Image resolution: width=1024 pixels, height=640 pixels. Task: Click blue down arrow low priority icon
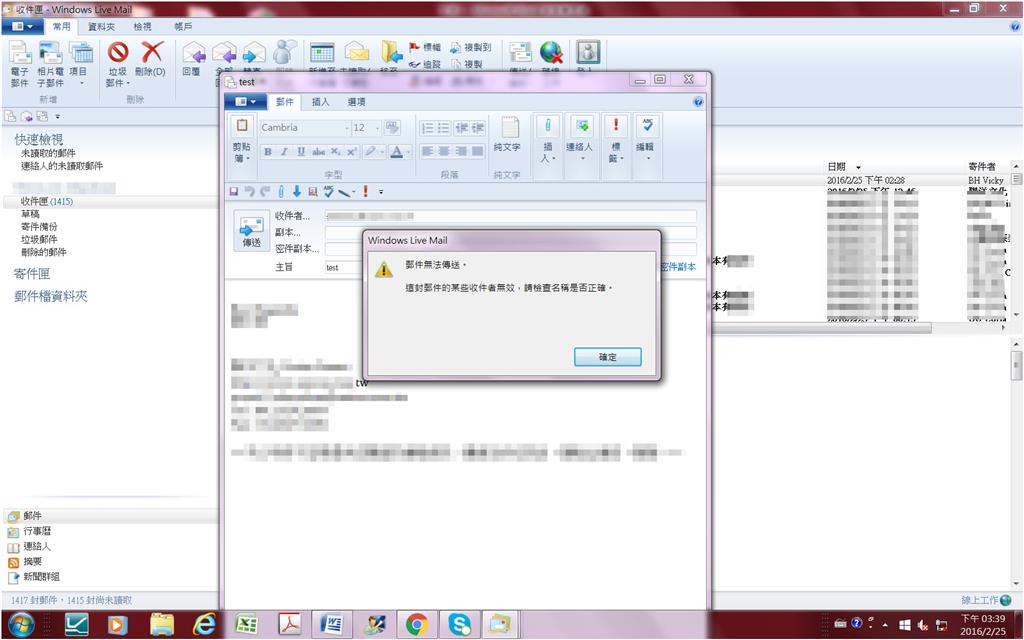[x=296, y=191]
